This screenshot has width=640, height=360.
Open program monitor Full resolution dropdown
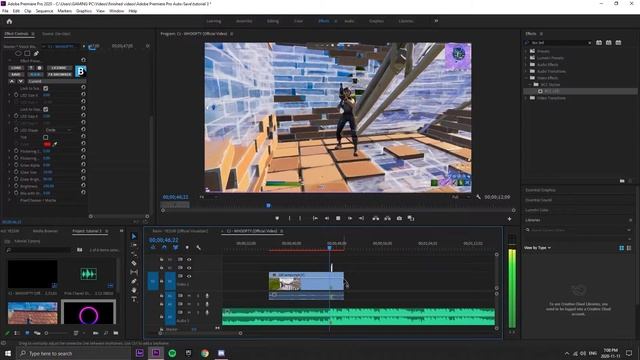(x=460, y=197)
